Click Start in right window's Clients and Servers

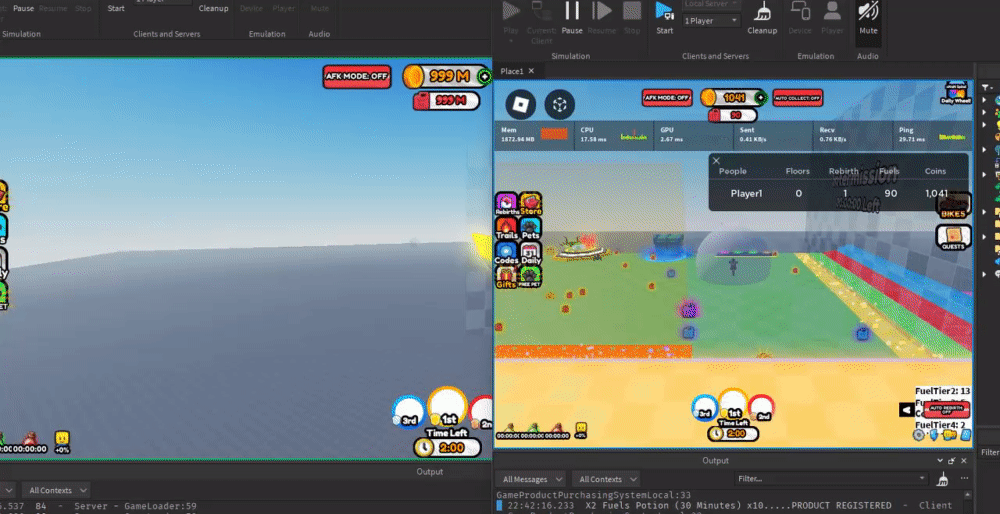664,18
